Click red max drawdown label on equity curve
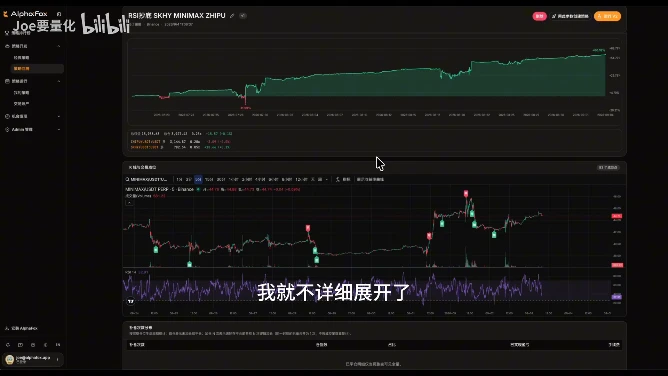The width and height of the screenshot is (668, 376). tap(245, 108)
